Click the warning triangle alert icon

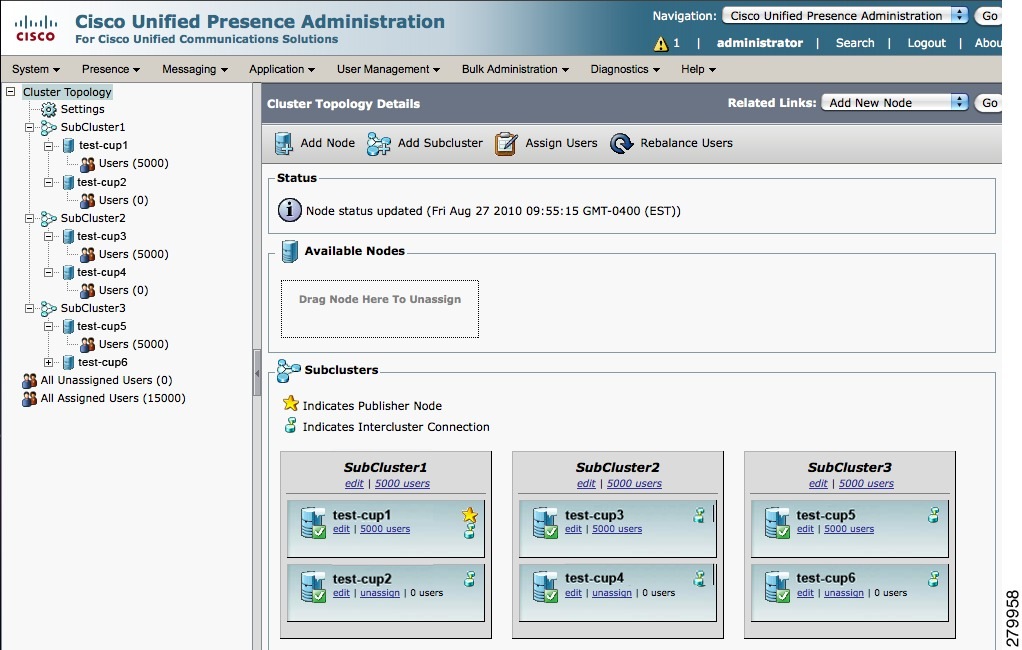[x=659, y=43]
